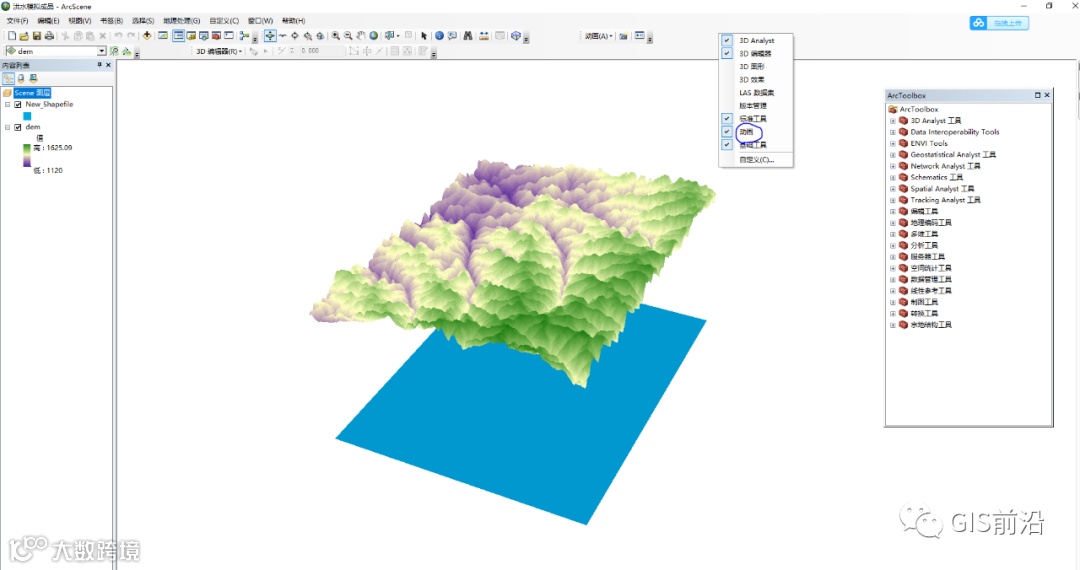Open the Animation Controls icon
1080x570 pixels.
pyautogui.click(x=640, y=36)
